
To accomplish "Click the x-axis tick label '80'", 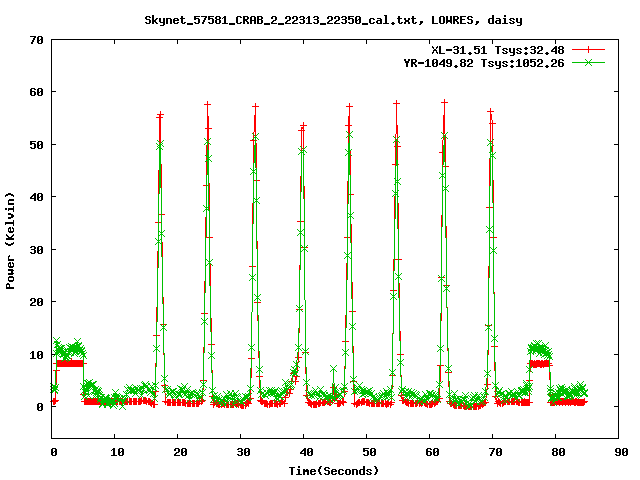I will click(x=558, y=452).
